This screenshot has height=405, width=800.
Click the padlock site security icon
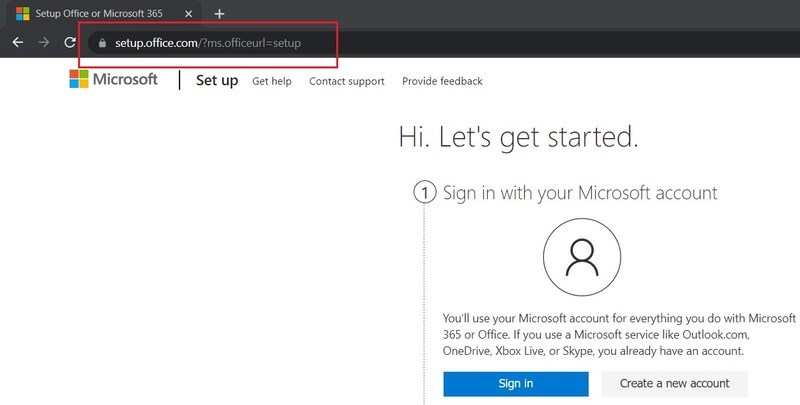tap(100, 44)
